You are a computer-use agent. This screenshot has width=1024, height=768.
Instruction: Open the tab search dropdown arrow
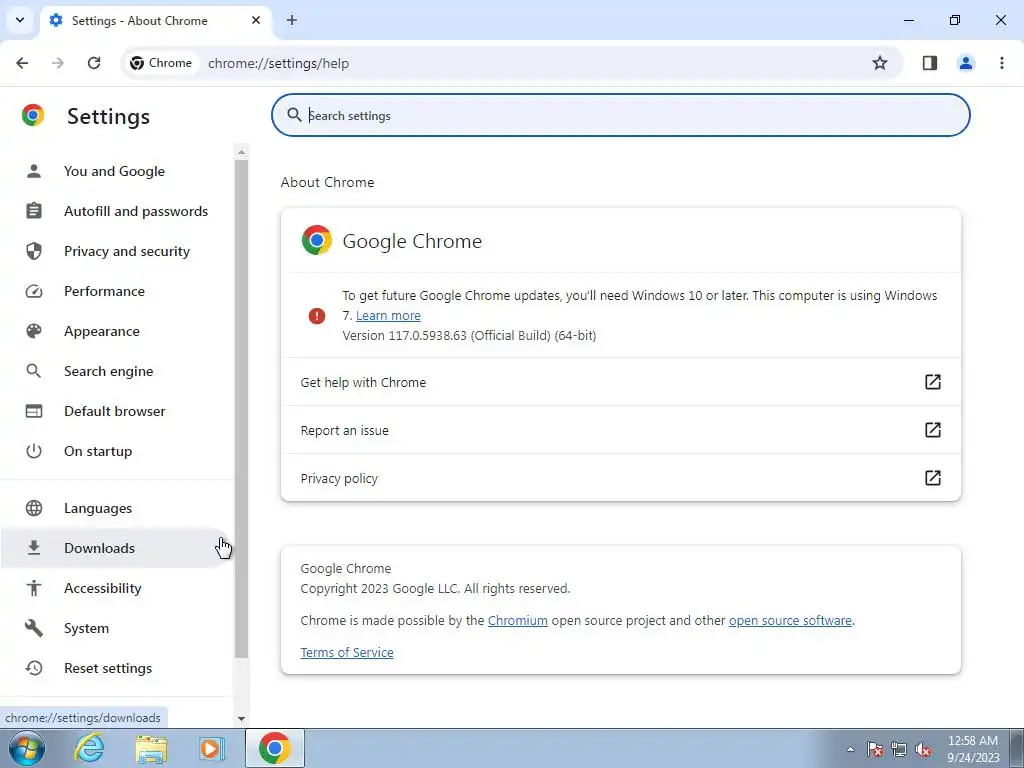coord(20,20)
